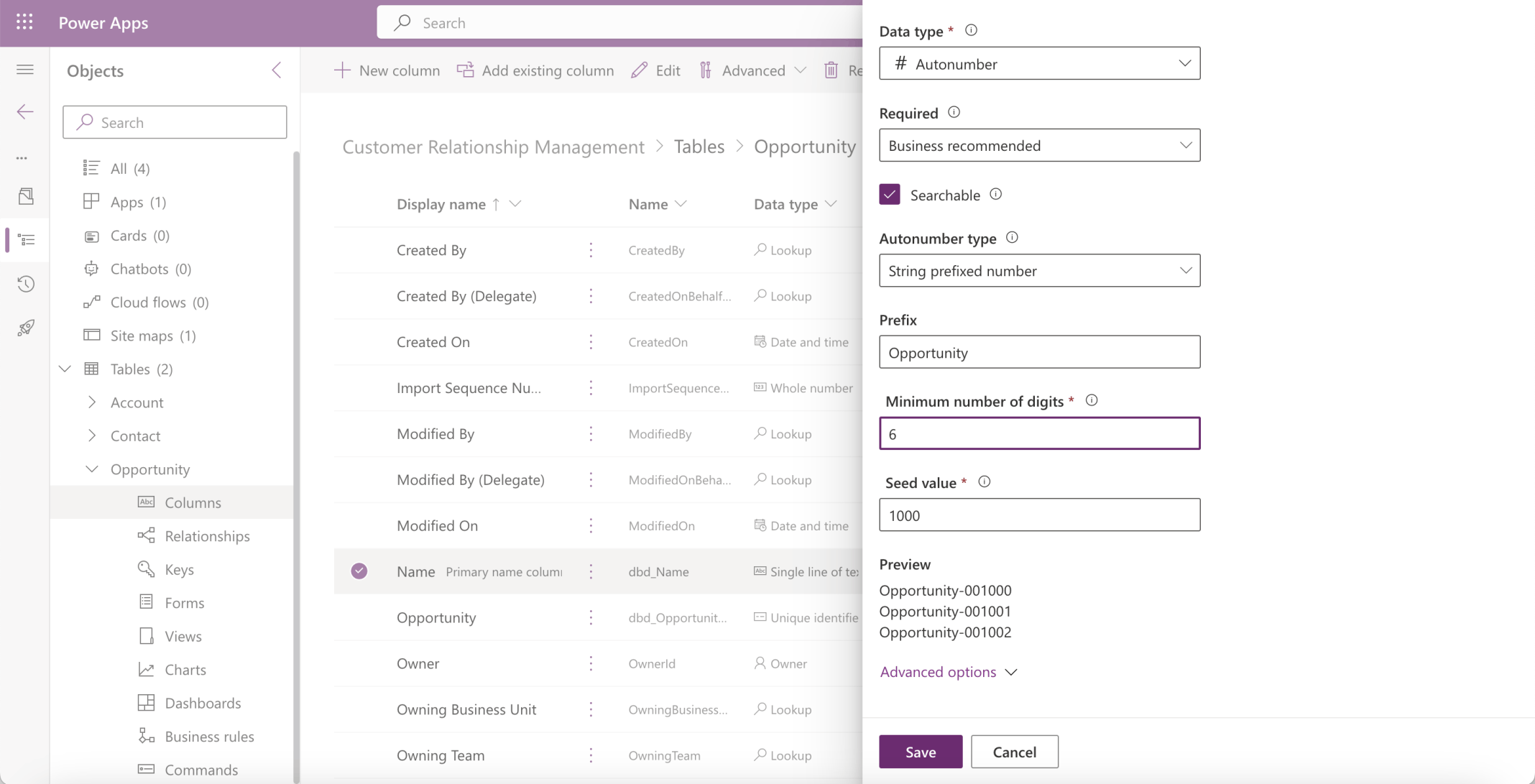Open the more options dots for the Owner row

coord(591,663)
